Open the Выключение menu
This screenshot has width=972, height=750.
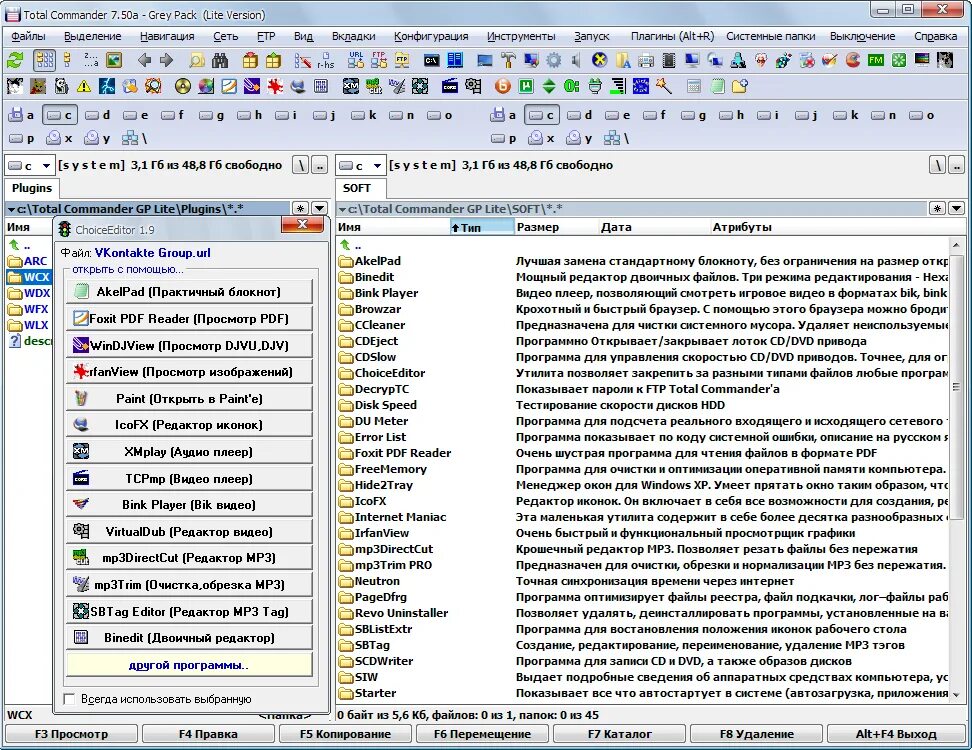pyautogui.click(x=862, y=36)
